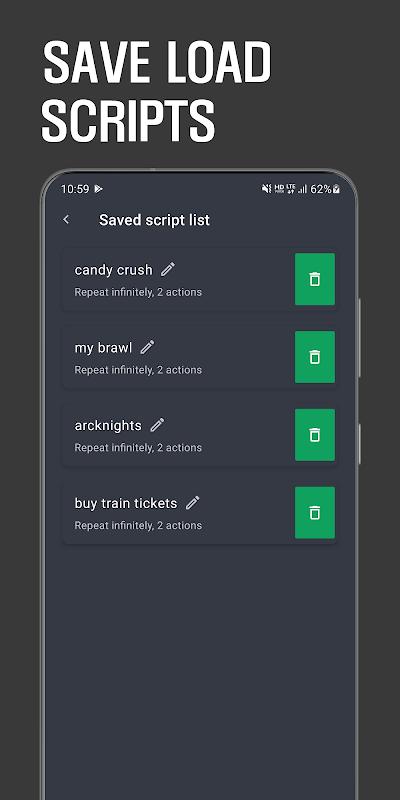The image size is (400, 800).
Task: Delete the my brawl script
Action: 315,357
